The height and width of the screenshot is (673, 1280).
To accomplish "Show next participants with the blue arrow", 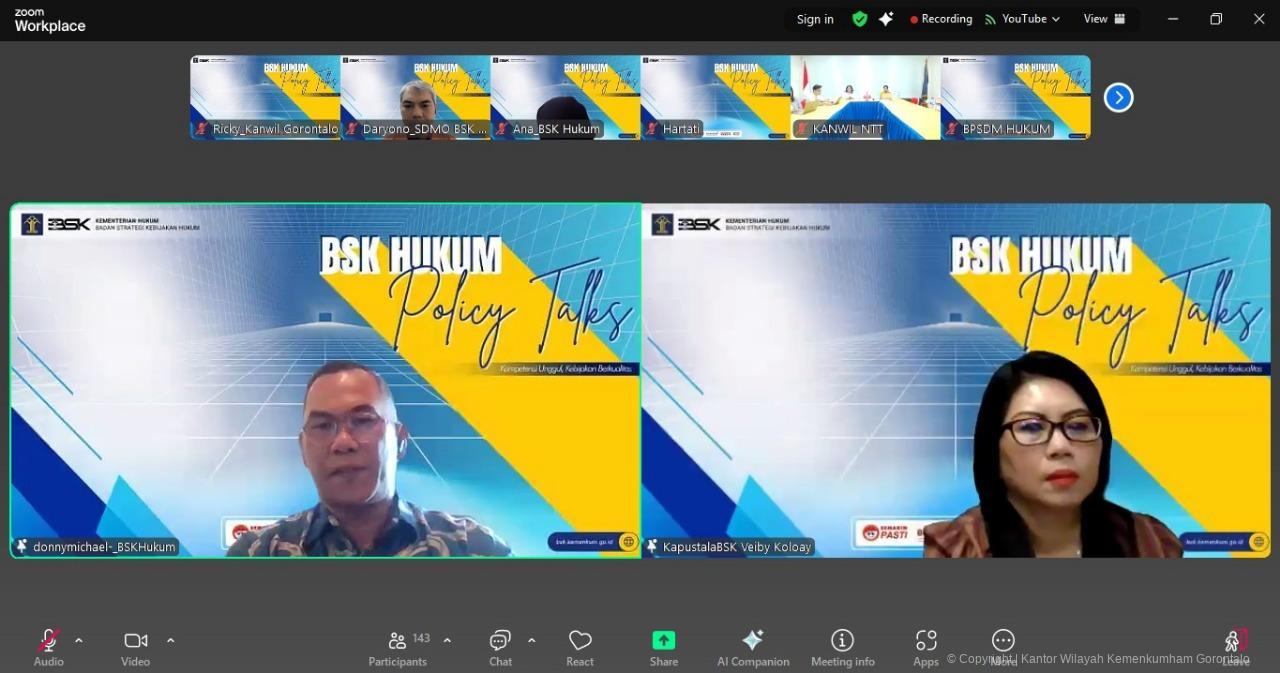I will (1118, 98).
